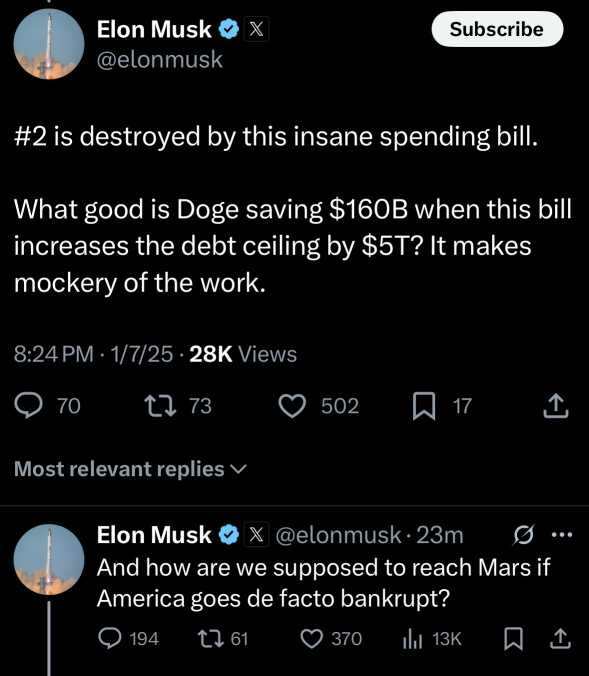Viewport: 589px width, 676px height.
Task: Open the reply's Elon Musk avatar
Action: pos(49,559)
